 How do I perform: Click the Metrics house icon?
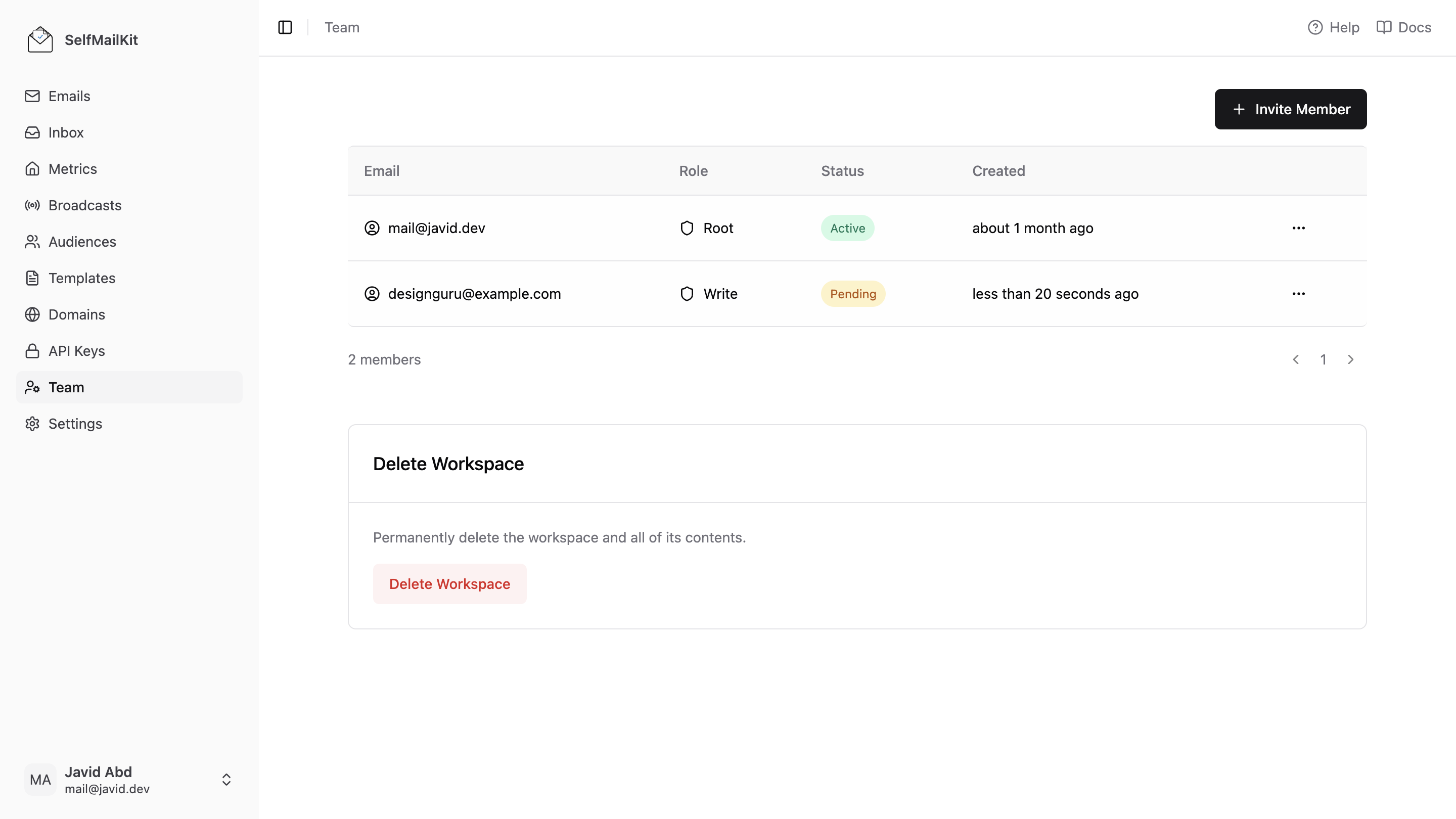pyautogui.click(x=32, y=169)
